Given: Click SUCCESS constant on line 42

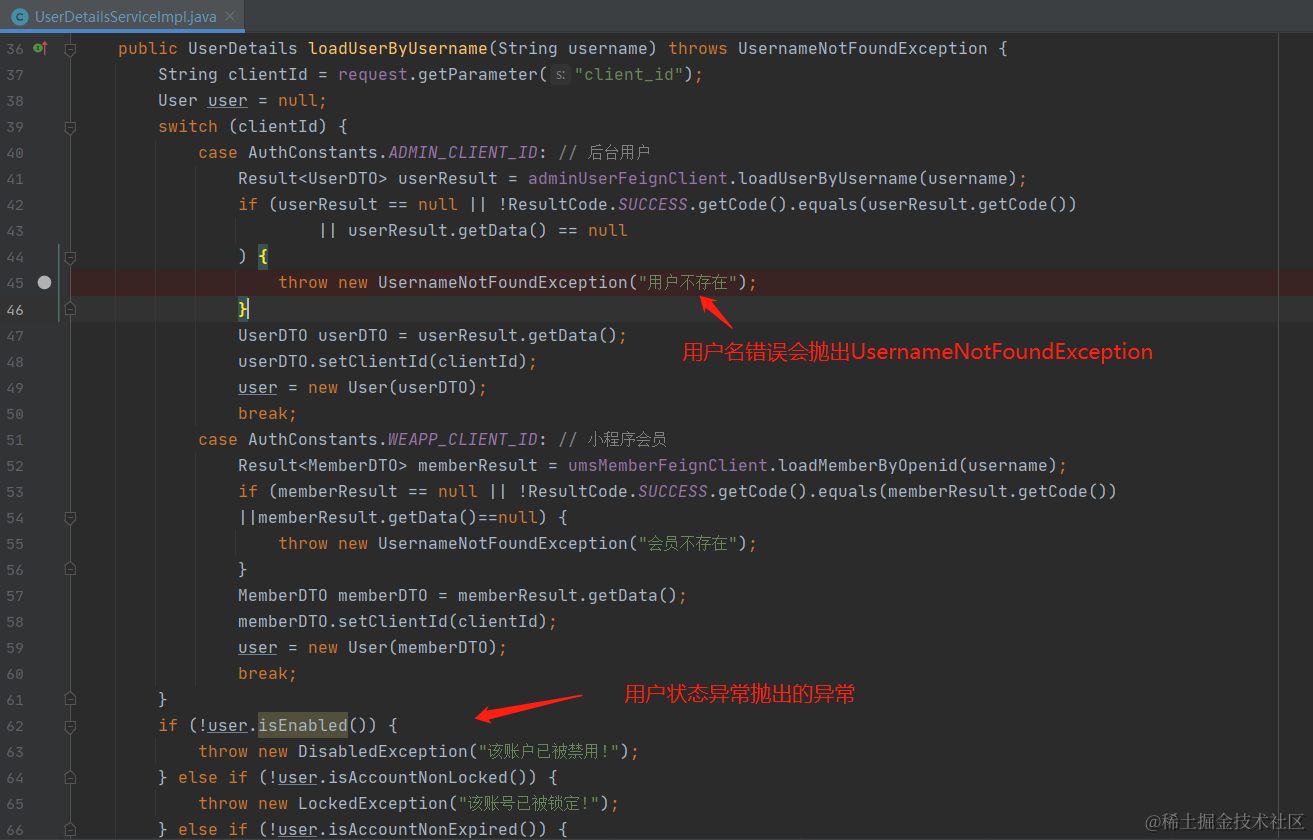Looking at the screenshot, I should [x=653, y=204].
